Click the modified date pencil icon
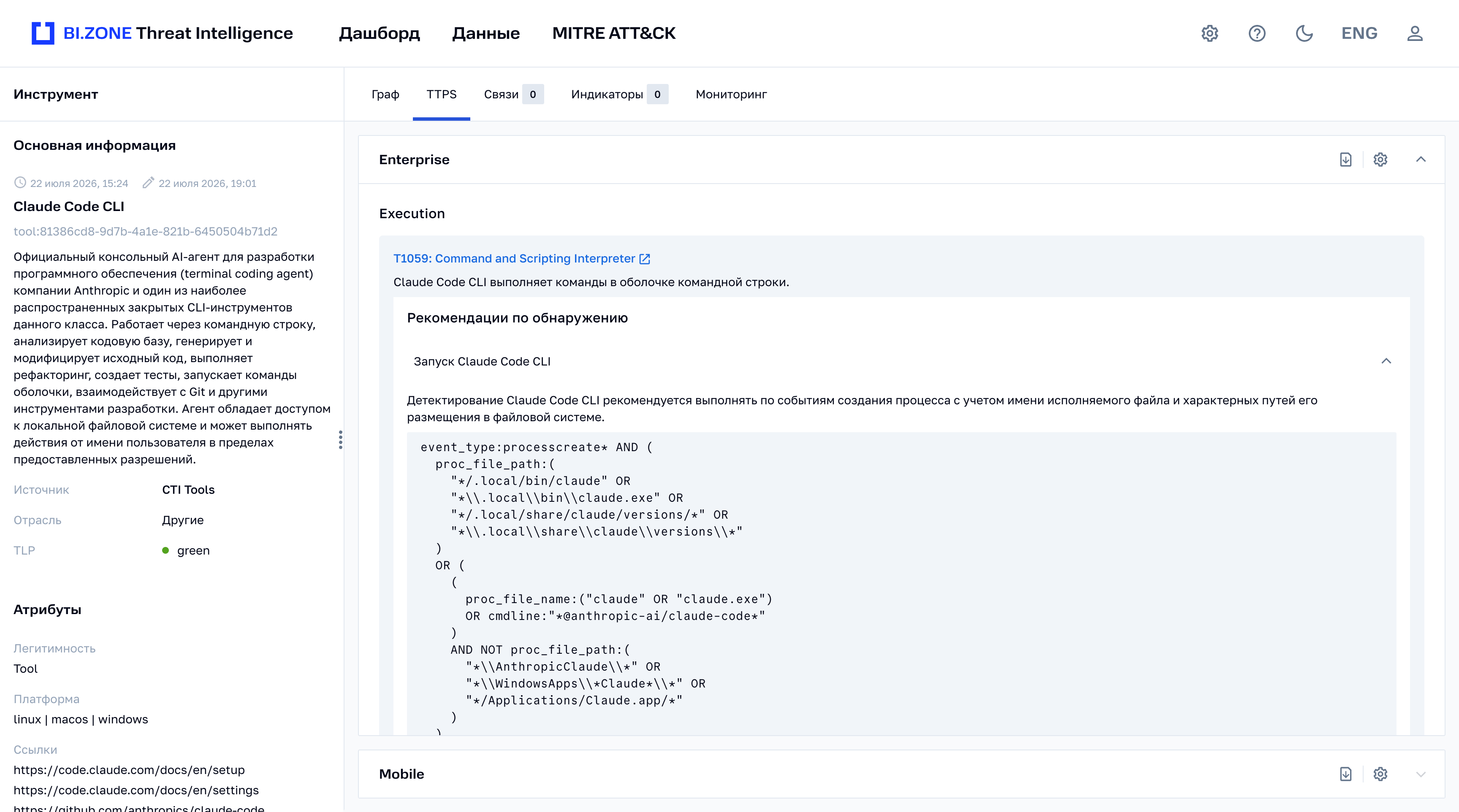This screenshot has width=1459, height=812. point(148,183)
